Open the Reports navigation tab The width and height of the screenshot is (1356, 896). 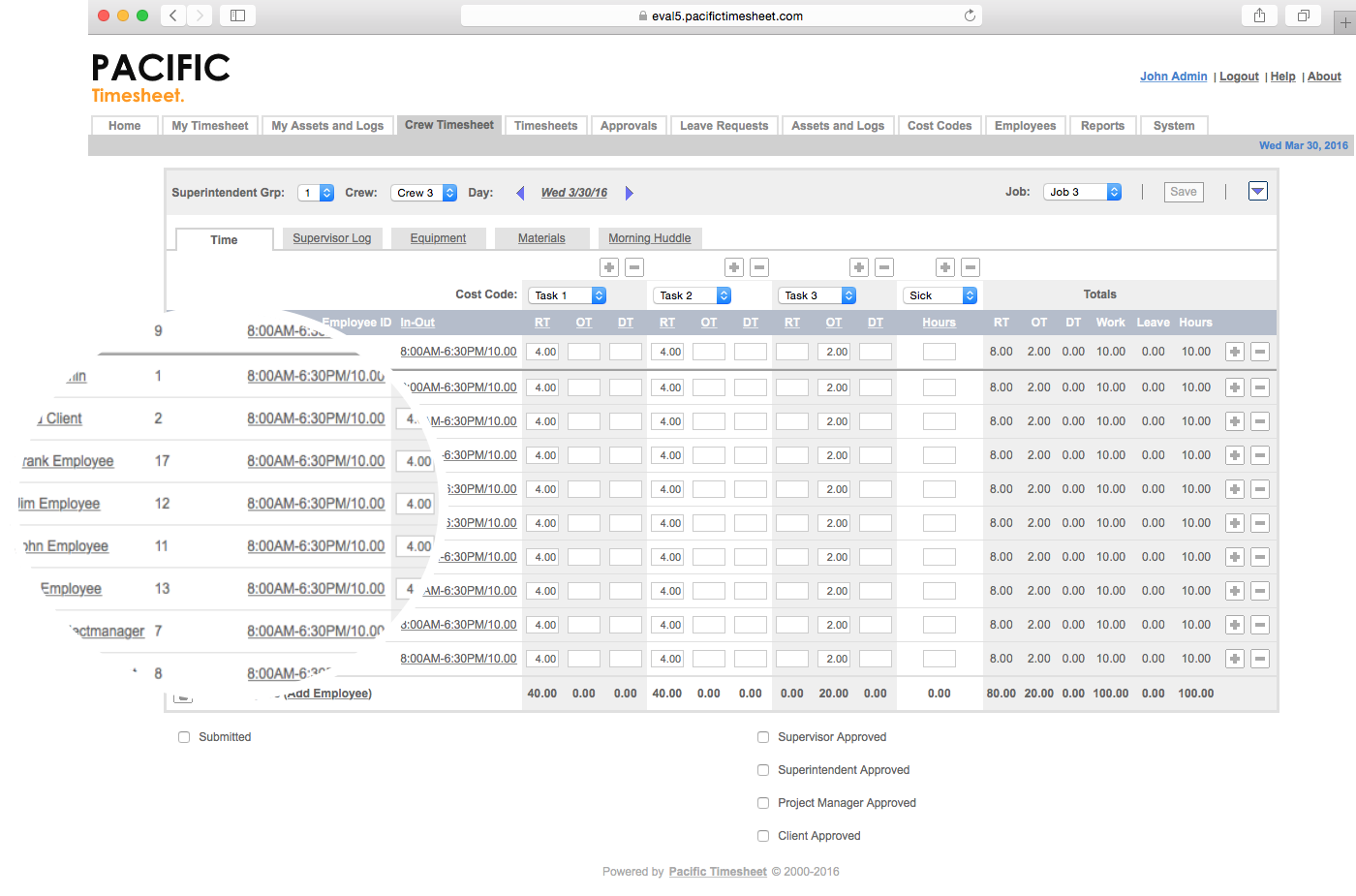pos(1102,126)
